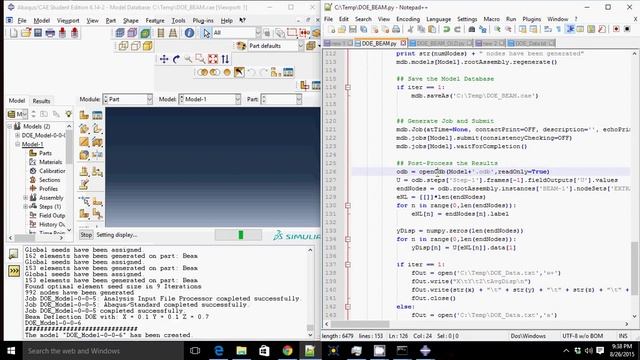The image size is (640, 360).
Task: Open Notepad++ Macro menu
Action: point(491,19)
